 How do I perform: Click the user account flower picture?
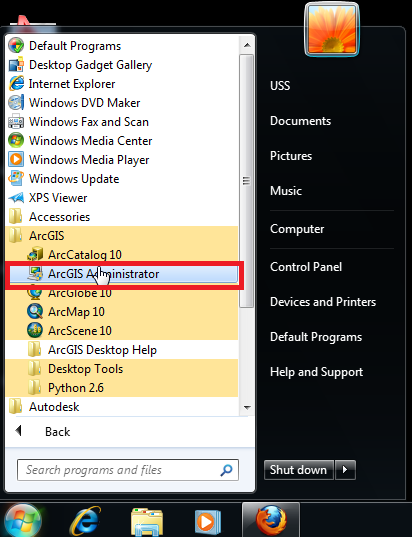[x=332, y=30]
